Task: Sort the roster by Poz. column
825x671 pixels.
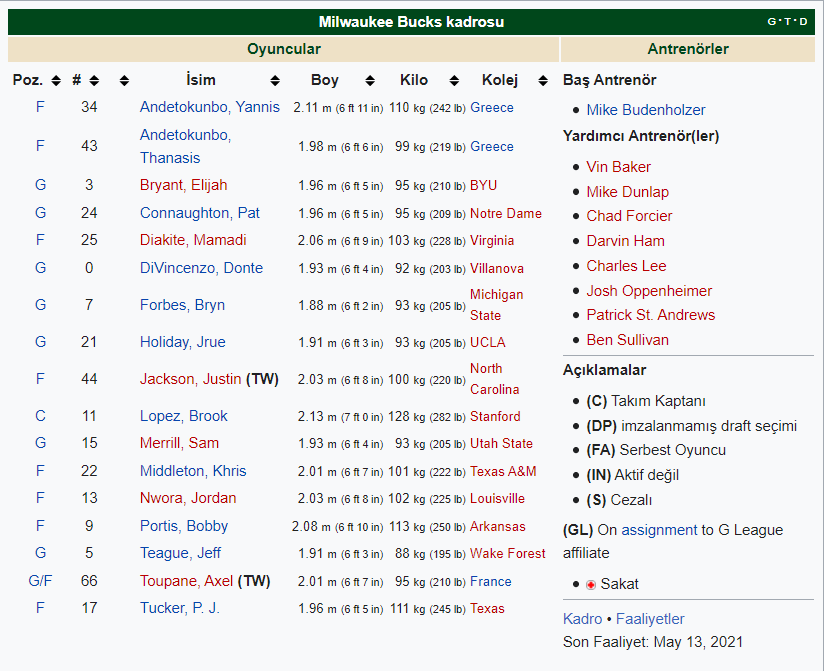Action: tap(56, 80)
